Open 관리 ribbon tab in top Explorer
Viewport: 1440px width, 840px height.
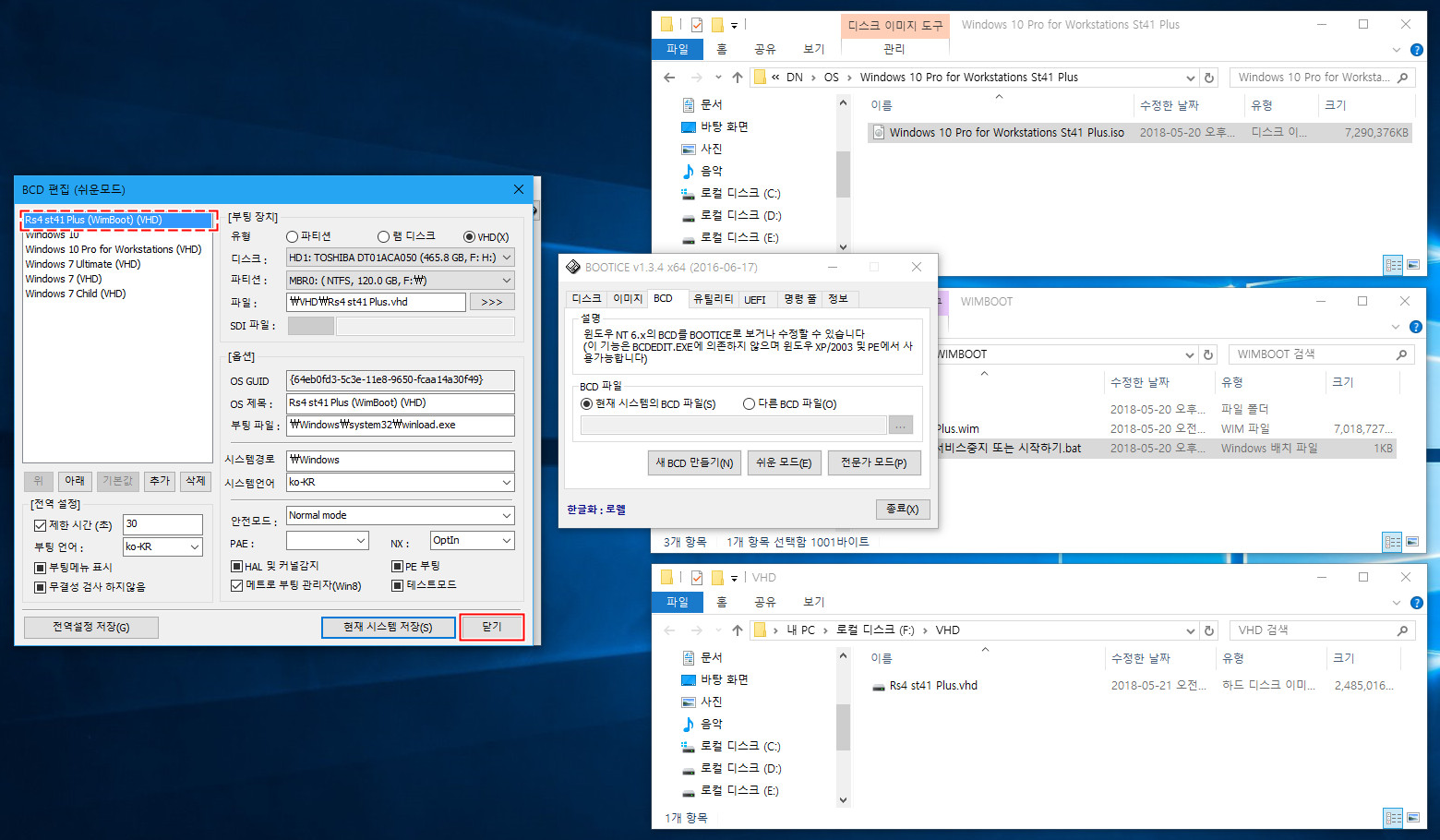pyautogui.click(x=894, y=49)
